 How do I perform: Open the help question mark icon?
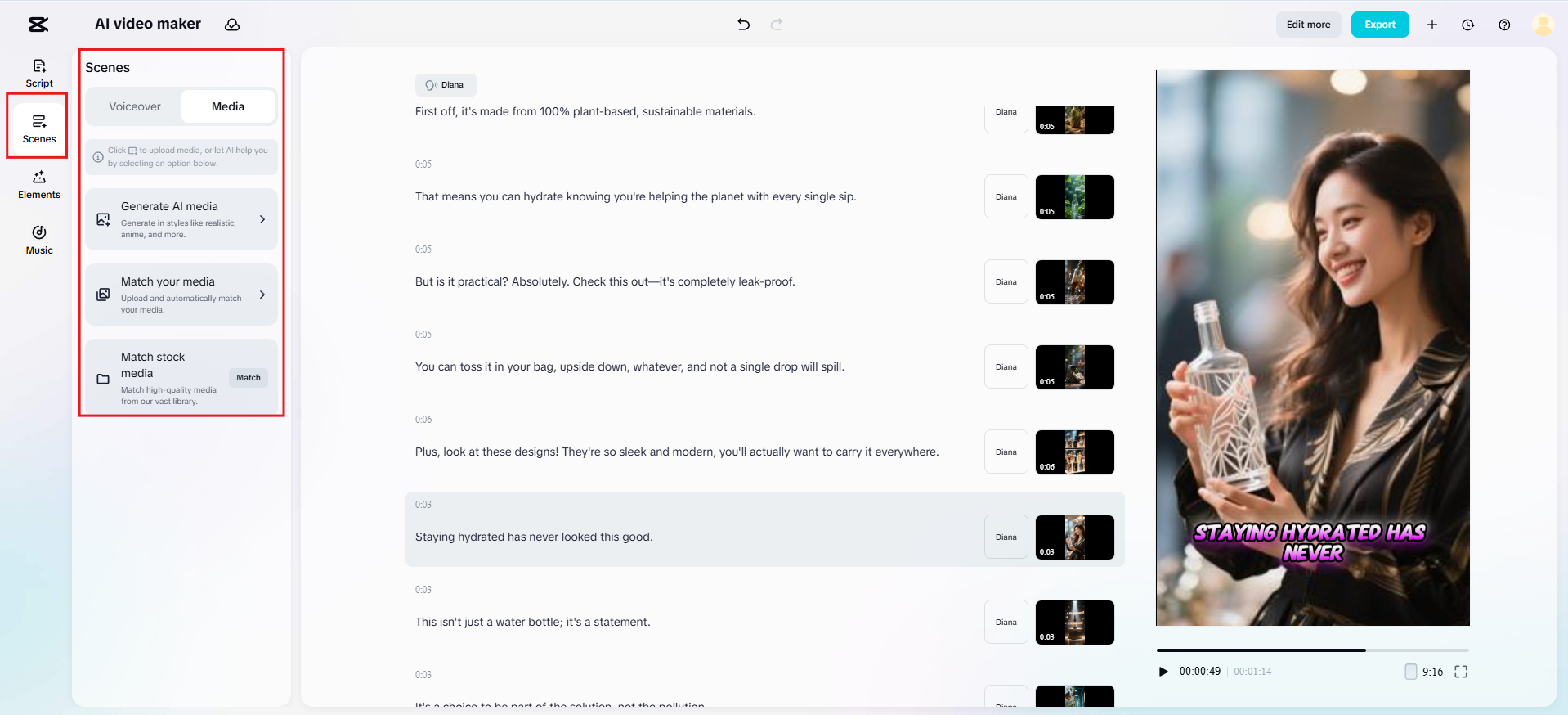[1503, 25]
